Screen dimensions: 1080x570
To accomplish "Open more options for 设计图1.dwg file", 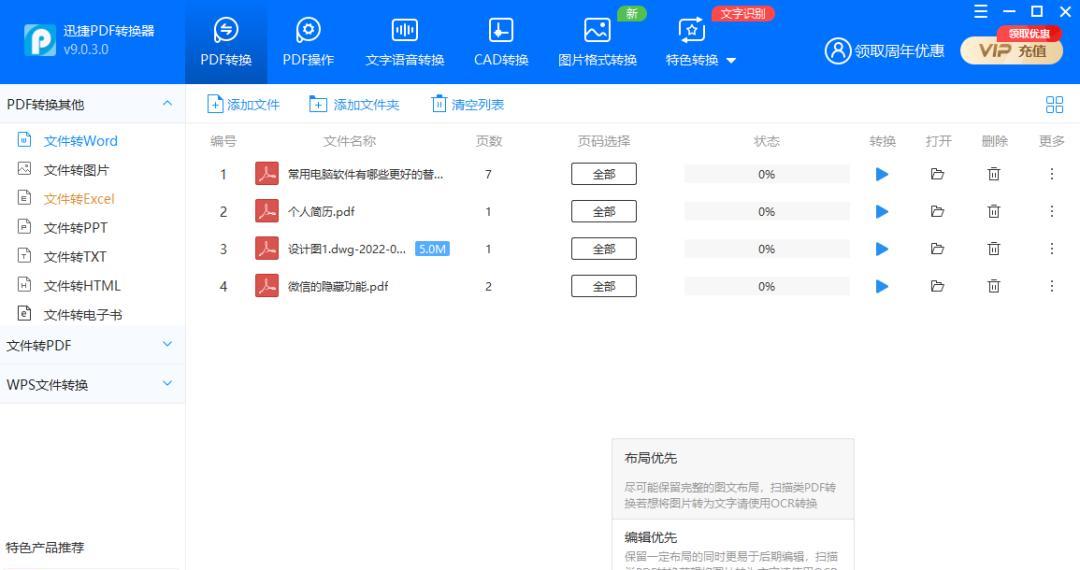I will click(1052, 249).
